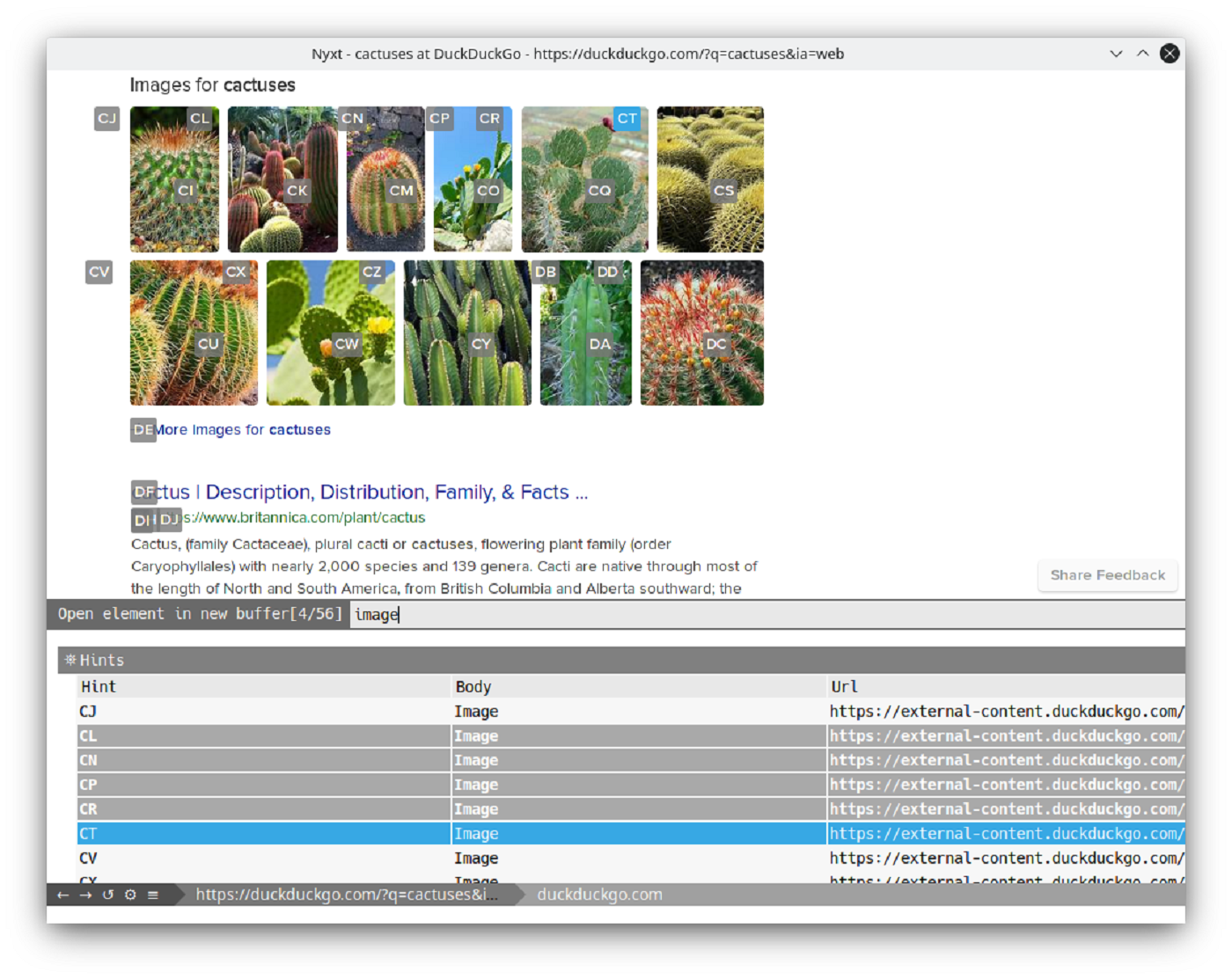Image resolution: width=1232 pixels, height=979 pixels.
Task: Open the execute-command gear icon
Action: click(130, 895)
